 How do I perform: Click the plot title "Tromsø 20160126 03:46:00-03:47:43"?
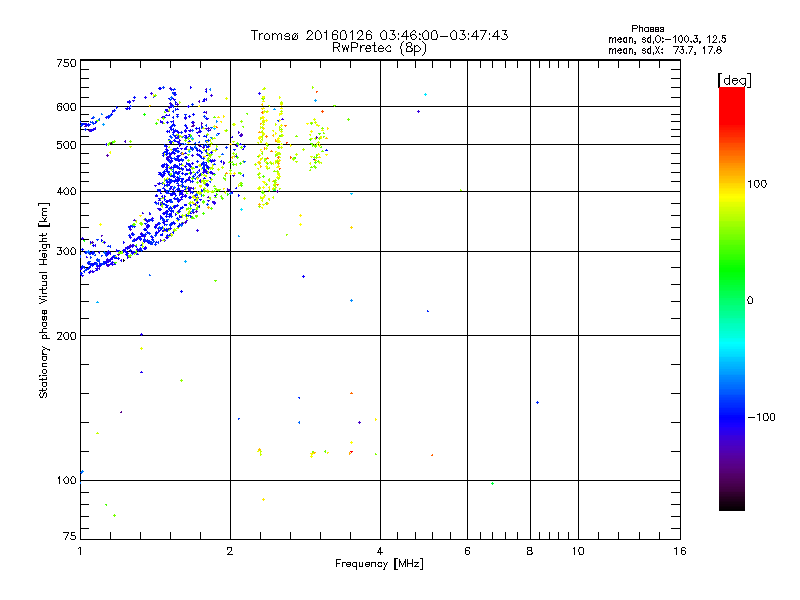[x=379, y=35]
